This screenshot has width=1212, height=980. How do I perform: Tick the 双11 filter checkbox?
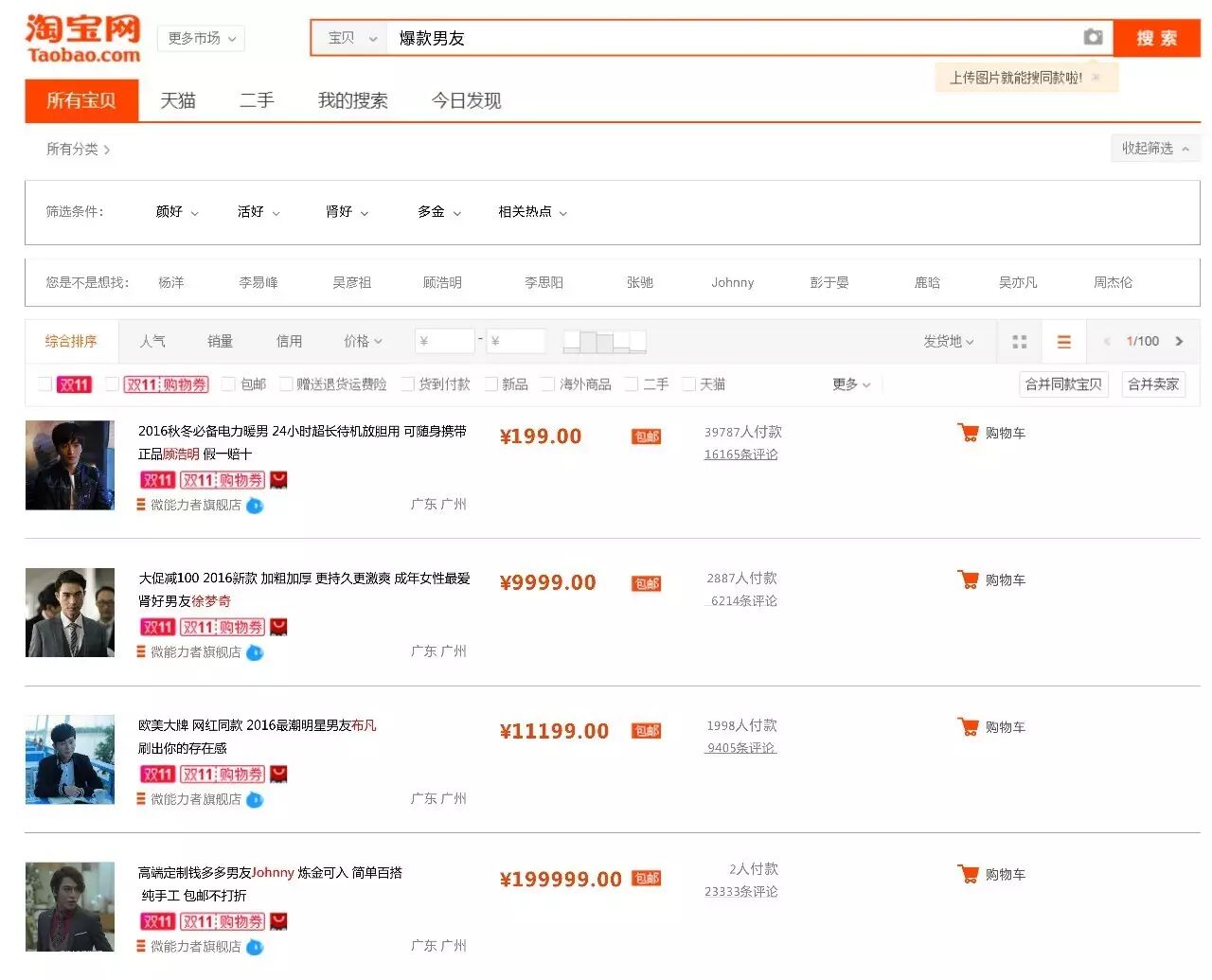pyautogui.click(x=45, y=384)
